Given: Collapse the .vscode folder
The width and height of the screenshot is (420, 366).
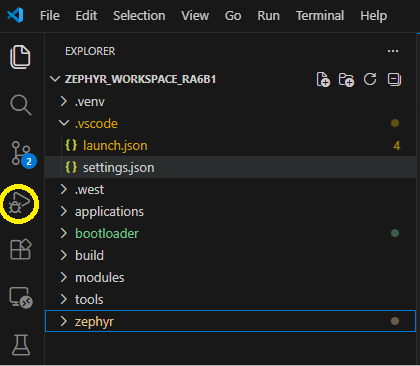Looking at the screenshot, I should click(x=64, y=123).
